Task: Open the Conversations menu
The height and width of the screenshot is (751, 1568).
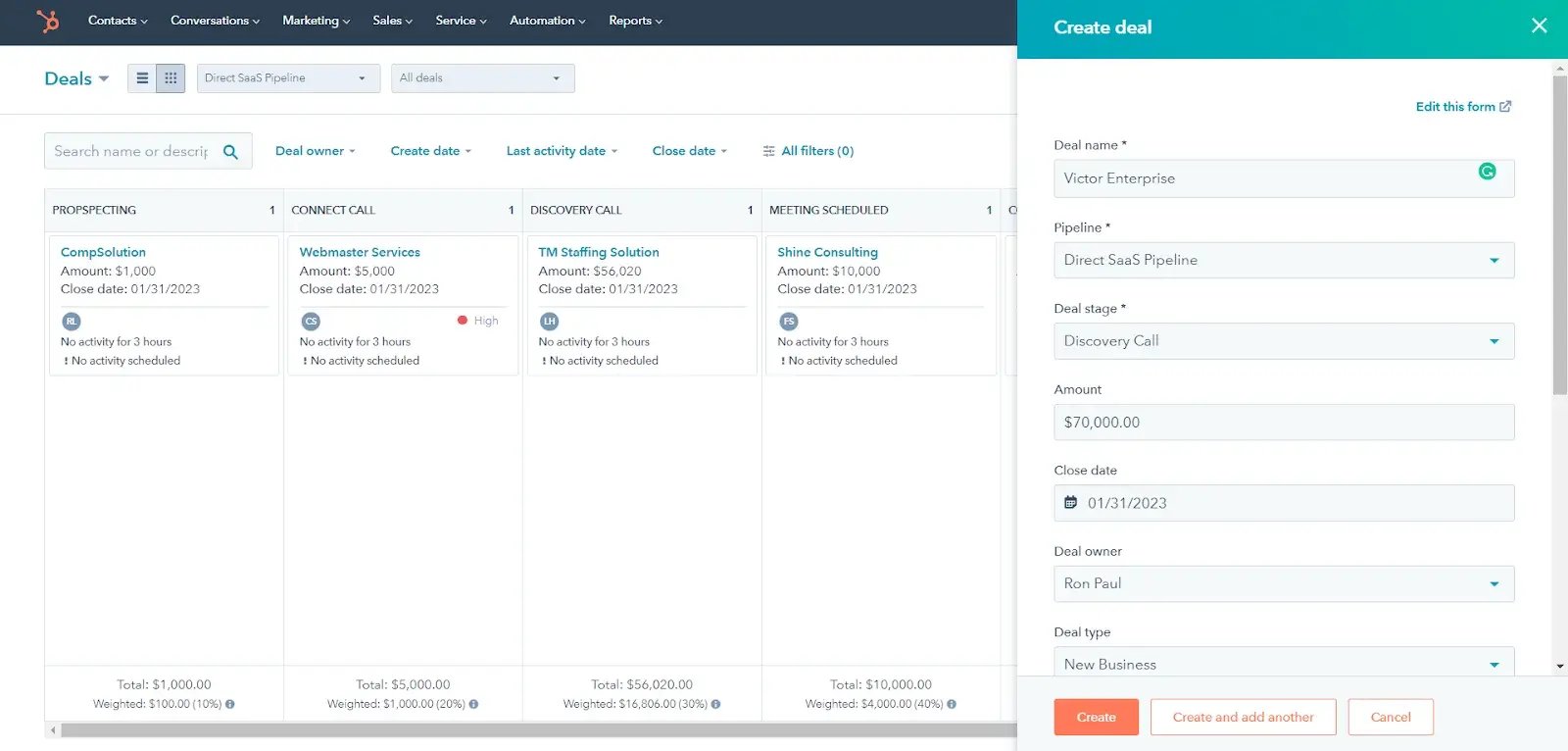Action: point(215,21)
